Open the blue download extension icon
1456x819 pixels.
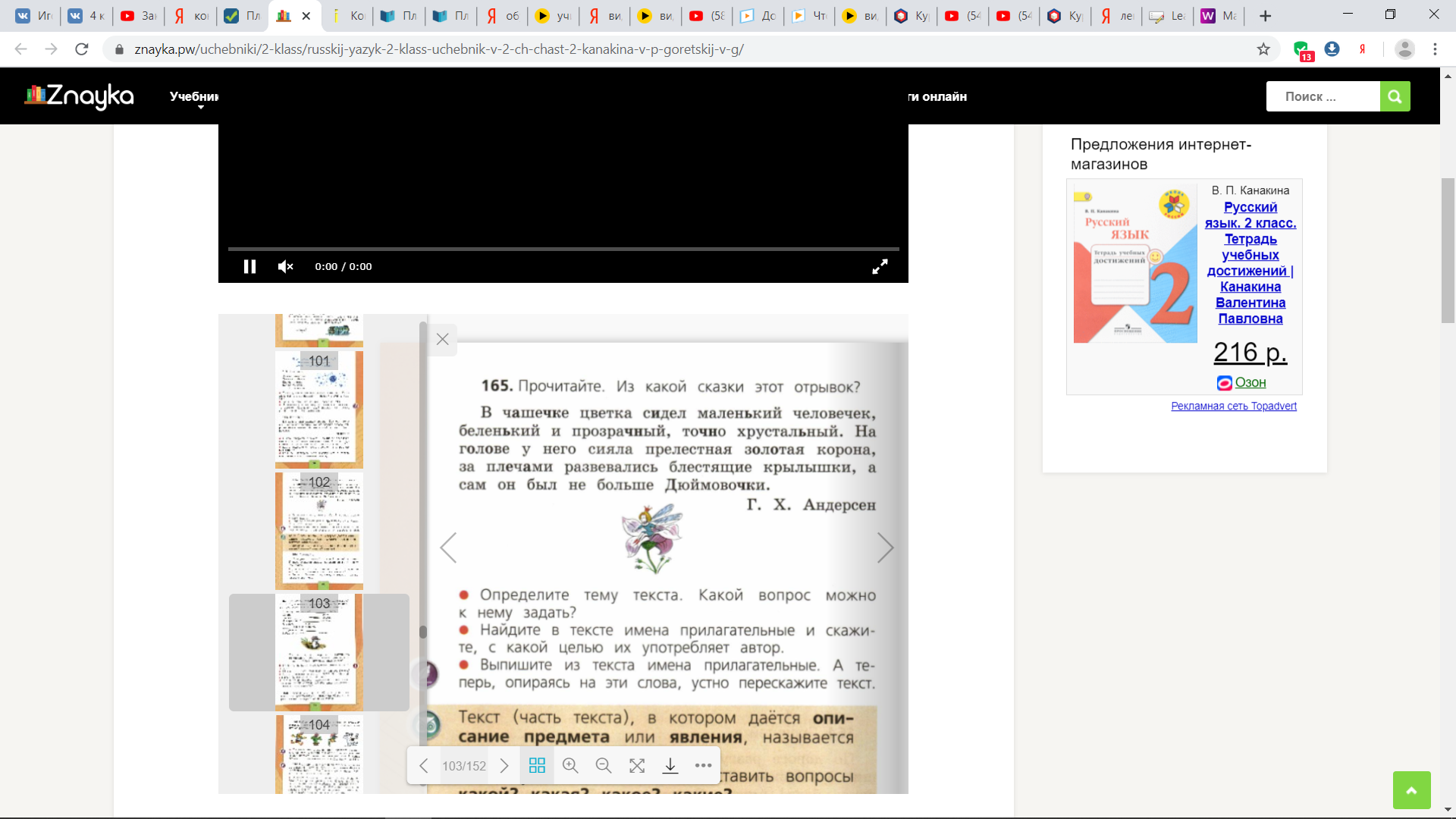(1332, 49)
